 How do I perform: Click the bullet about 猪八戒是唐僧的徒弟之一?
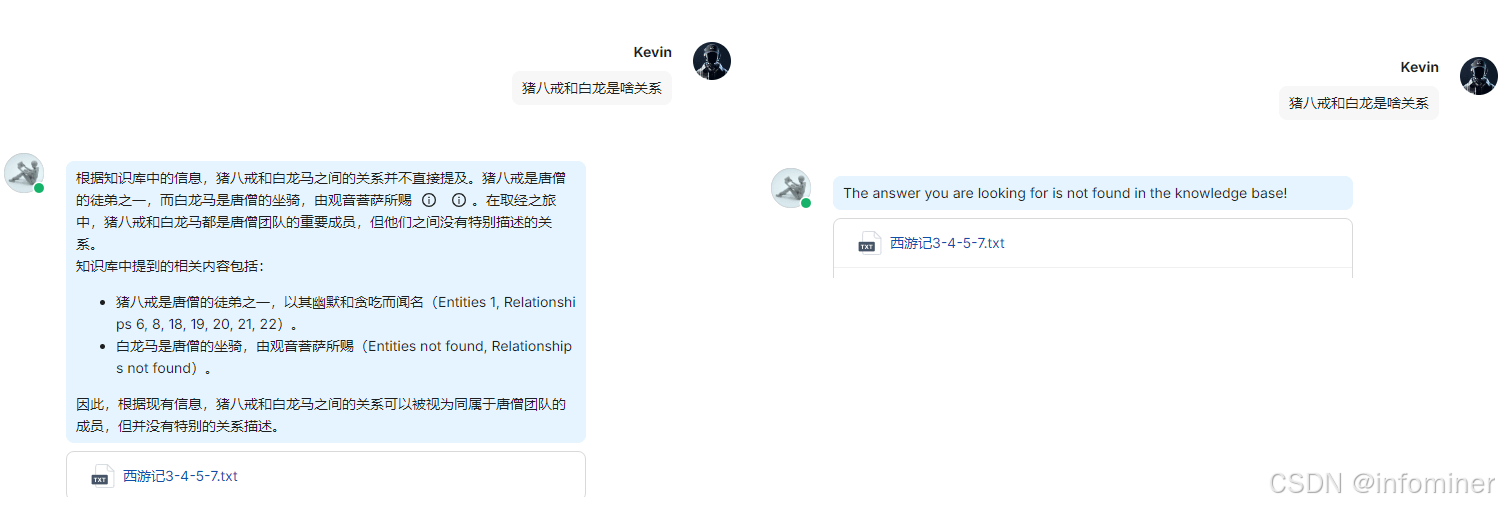[346, 313]
